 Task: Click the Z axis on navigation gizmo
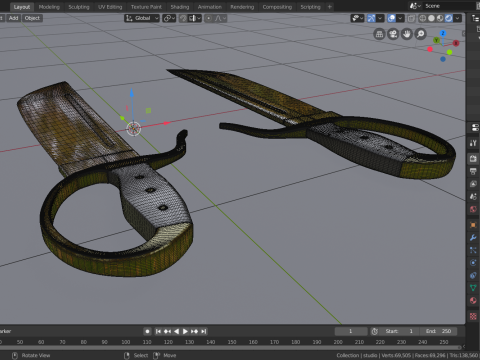(x=443, y=33)
